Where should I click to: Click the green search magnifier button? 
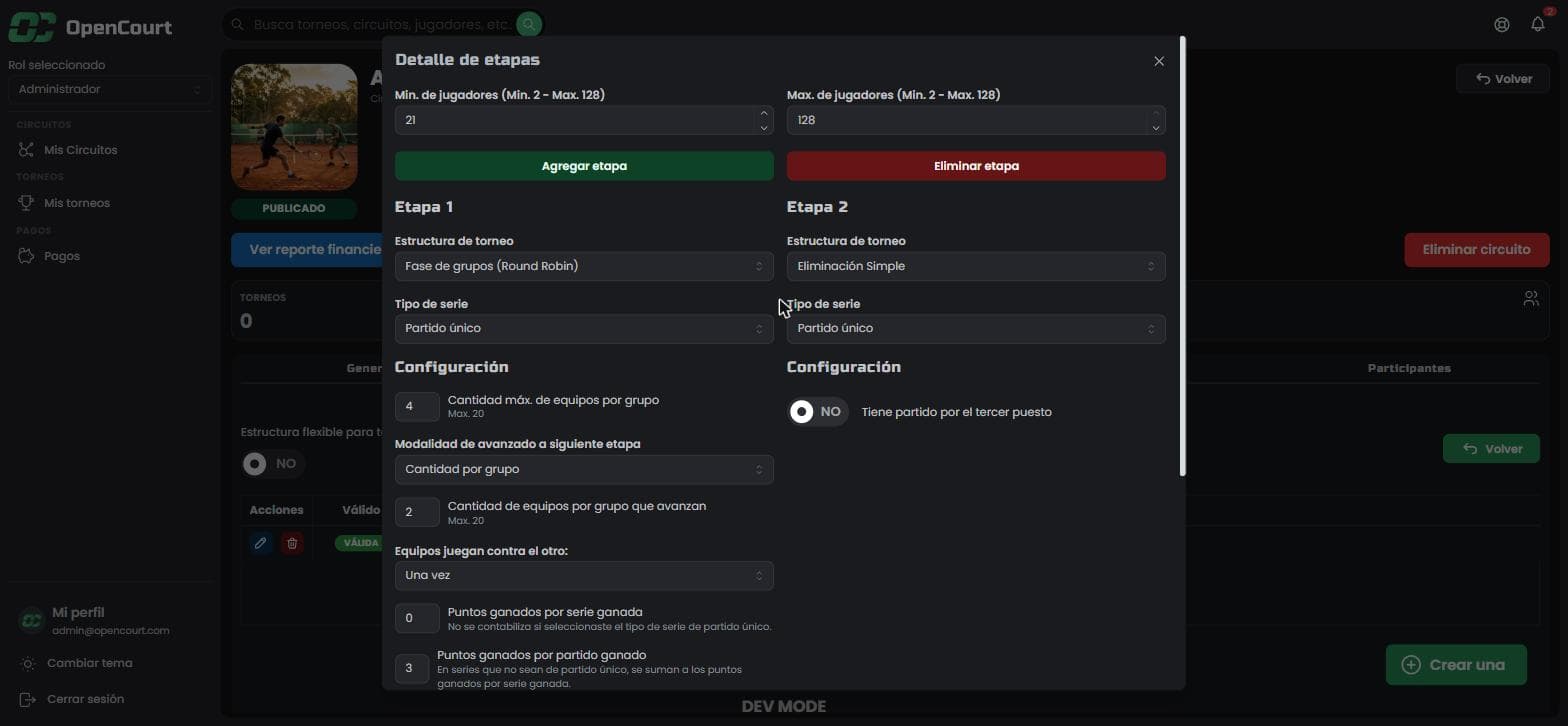tap(530, 24)
